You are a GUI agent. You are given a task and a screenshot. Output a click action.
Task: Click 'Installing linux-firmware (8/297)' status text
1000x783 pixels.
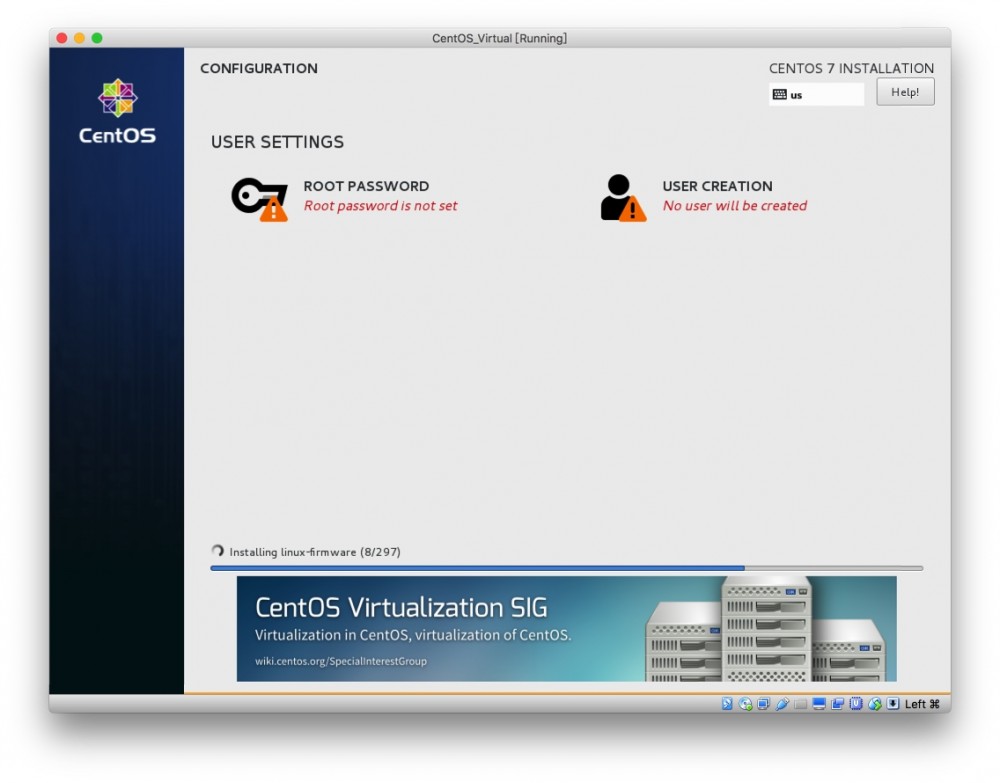315,552
